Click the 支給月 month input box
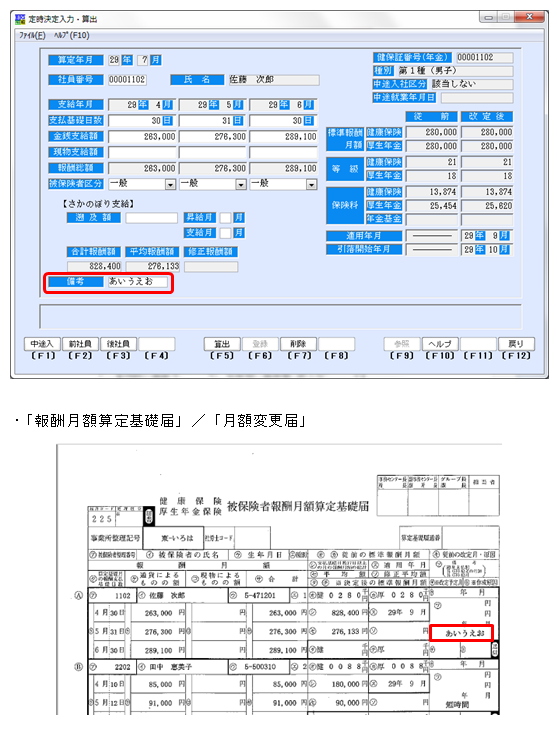This screenshot has height=735, width=557. 226,233
